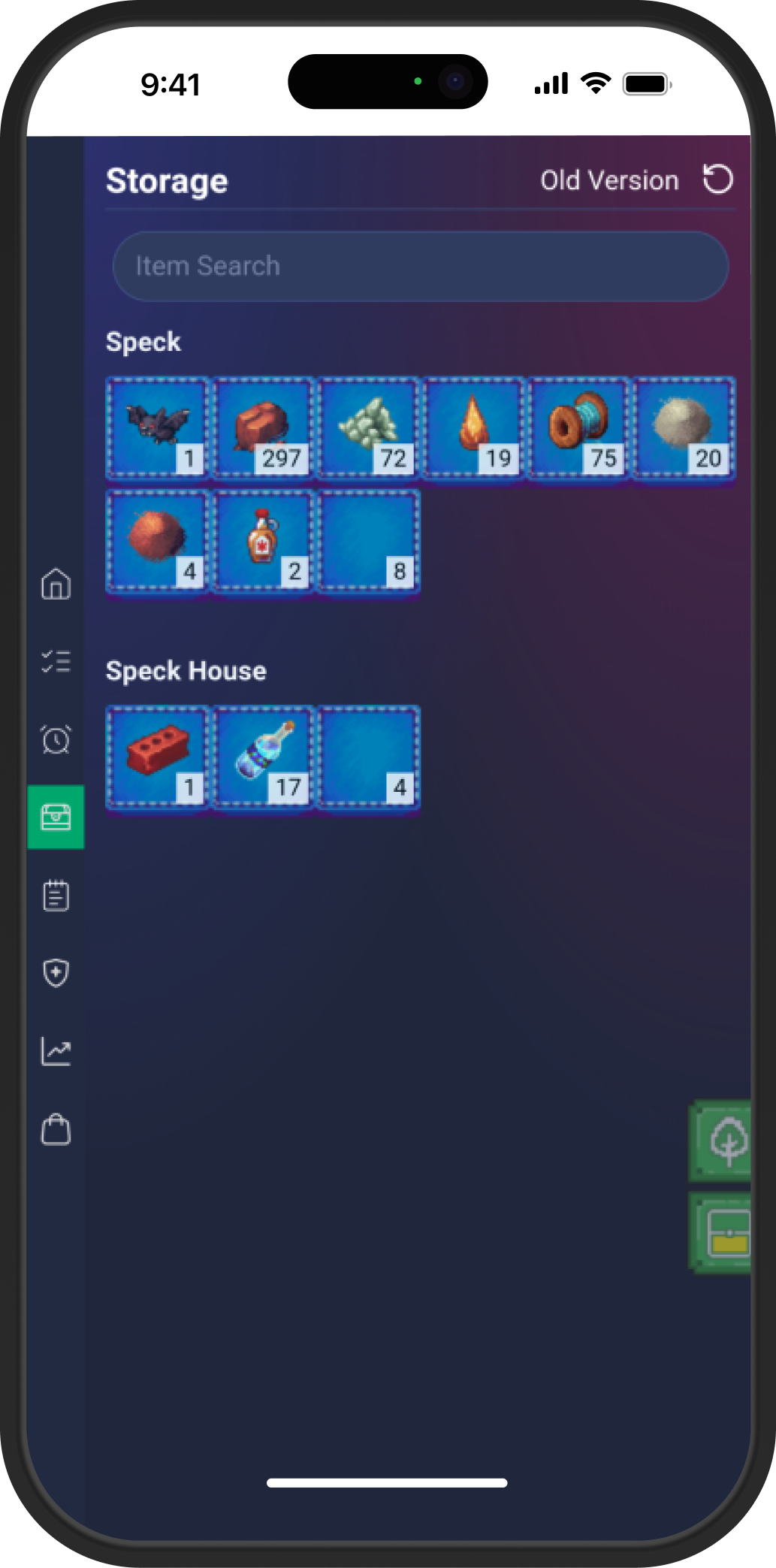The image size is (776, 1568).
Task: Select the thread spool item with 75
Action: click(x=578, y=428)
